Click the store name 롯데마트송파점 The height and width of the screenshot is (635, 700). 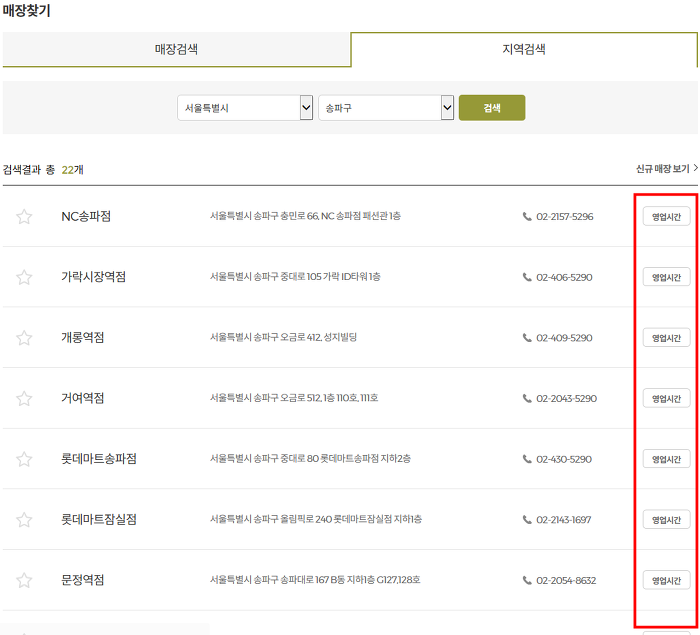coord(99,459)
